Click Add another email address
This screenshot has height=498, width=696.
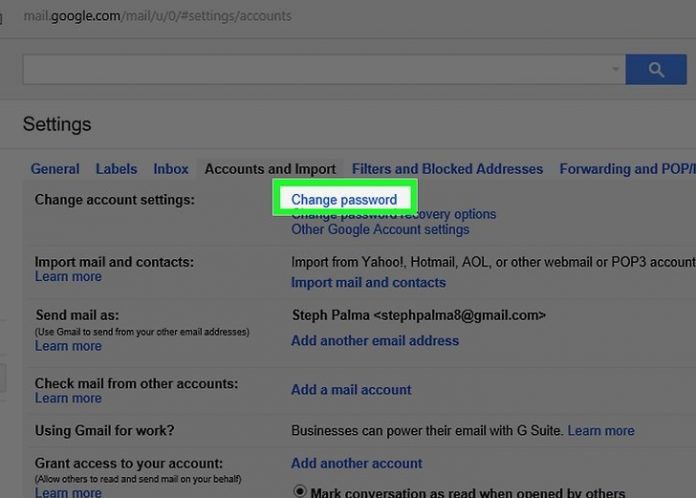pyautogui.click(x=375, y=340)
